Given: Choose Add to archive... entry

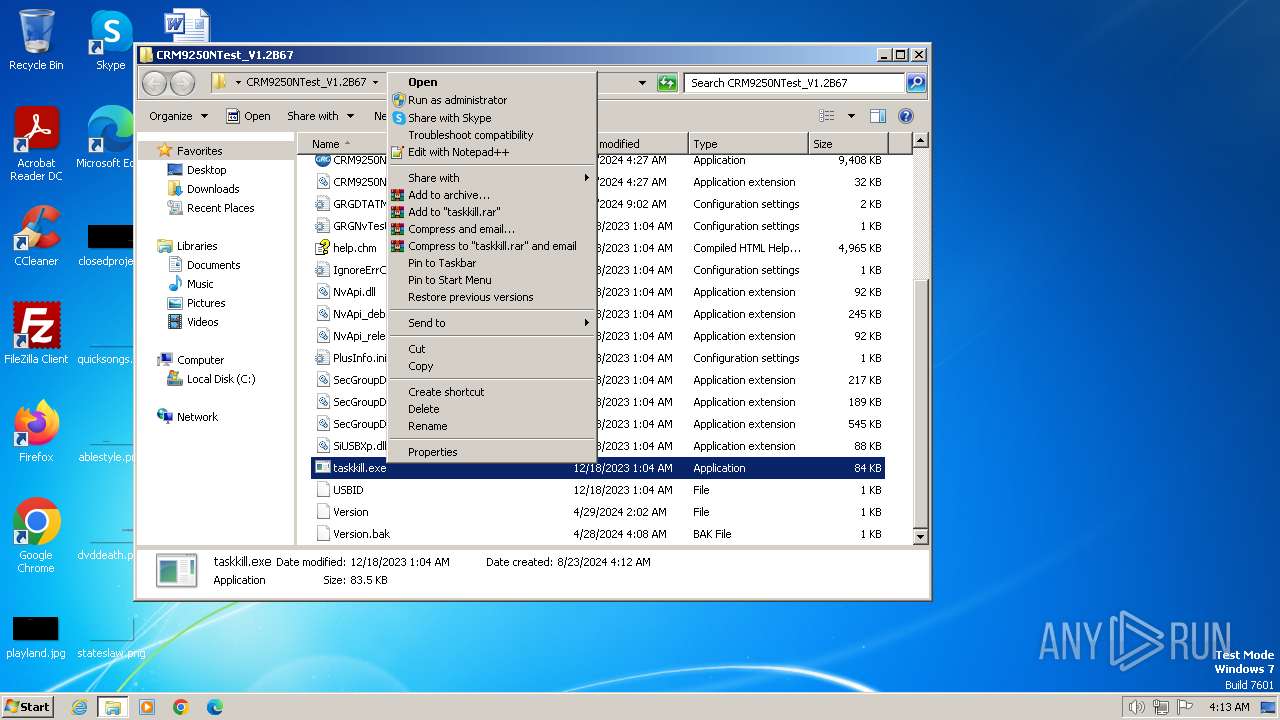Looking at the screenshot, I should point(448,195).
